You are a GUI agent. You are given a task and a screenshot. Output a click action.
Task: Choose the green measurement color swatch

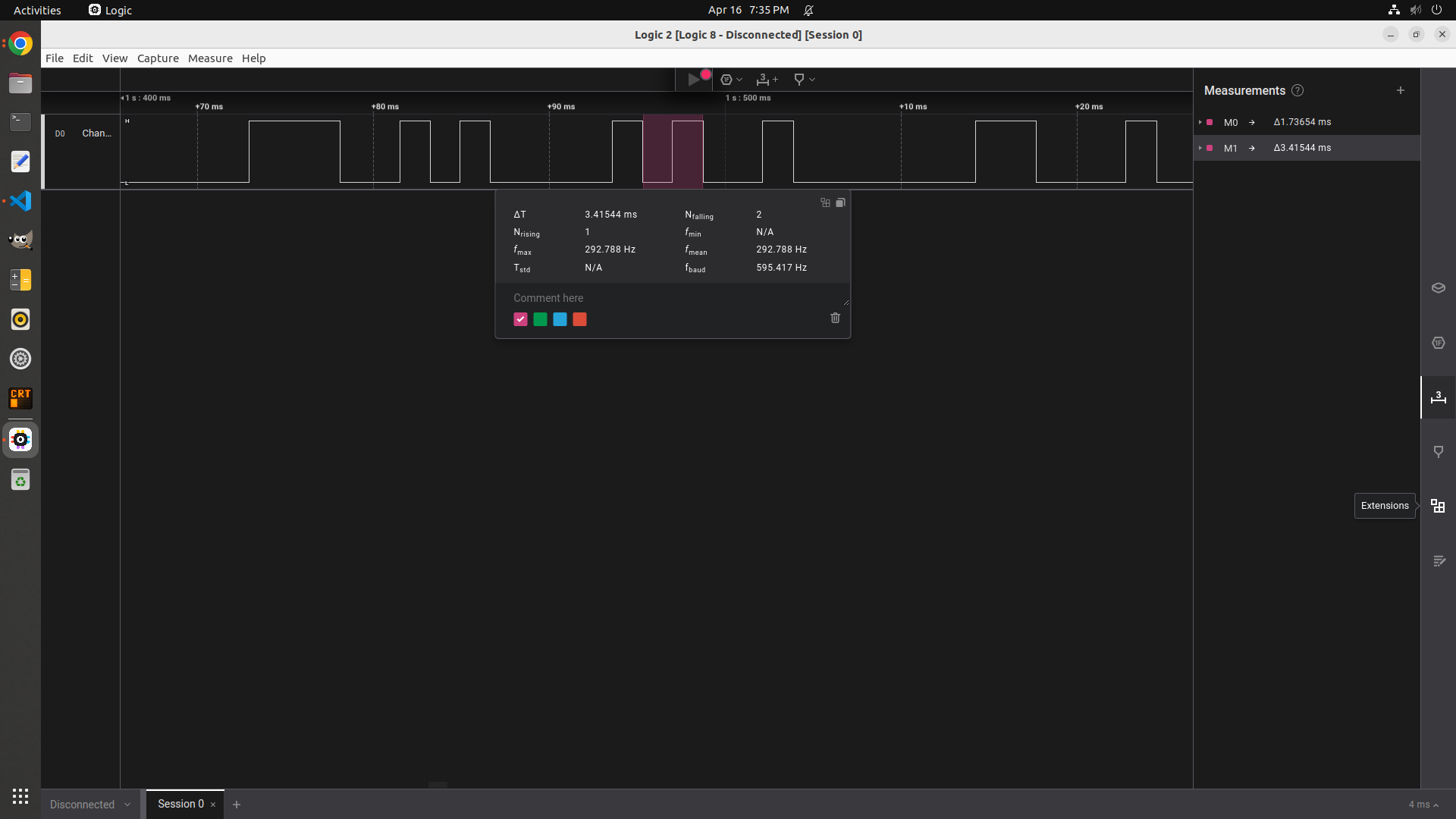point(540,319)
